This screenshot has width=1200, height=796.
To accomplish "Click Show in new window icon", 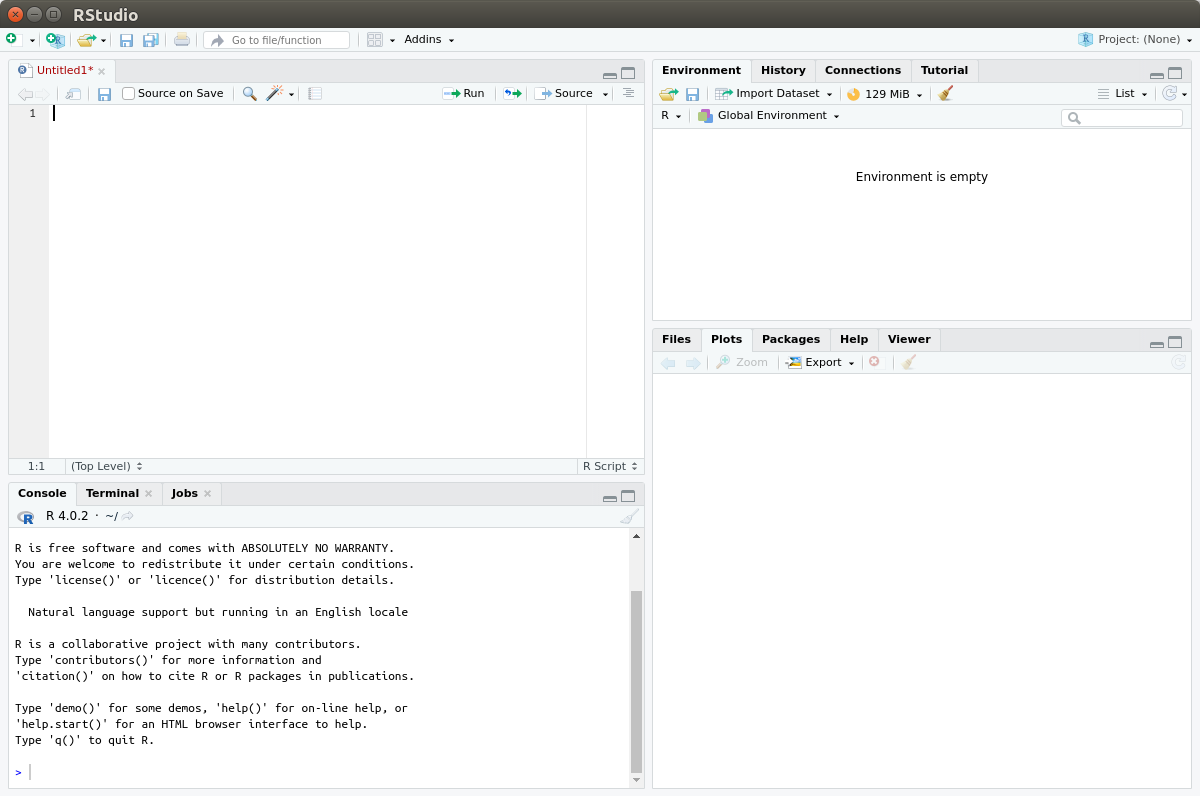I will pos(73,94).
